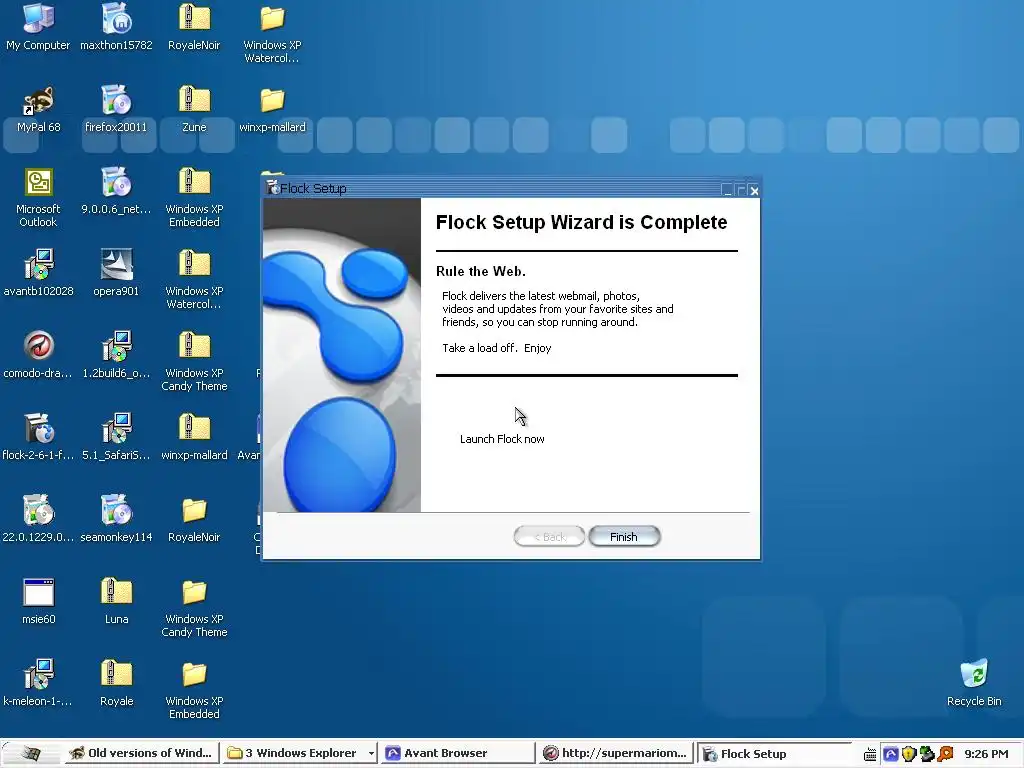Select the 1.2build6_o... installer icon
This screenshot has height=768, width=1024.
pos(116,355)
